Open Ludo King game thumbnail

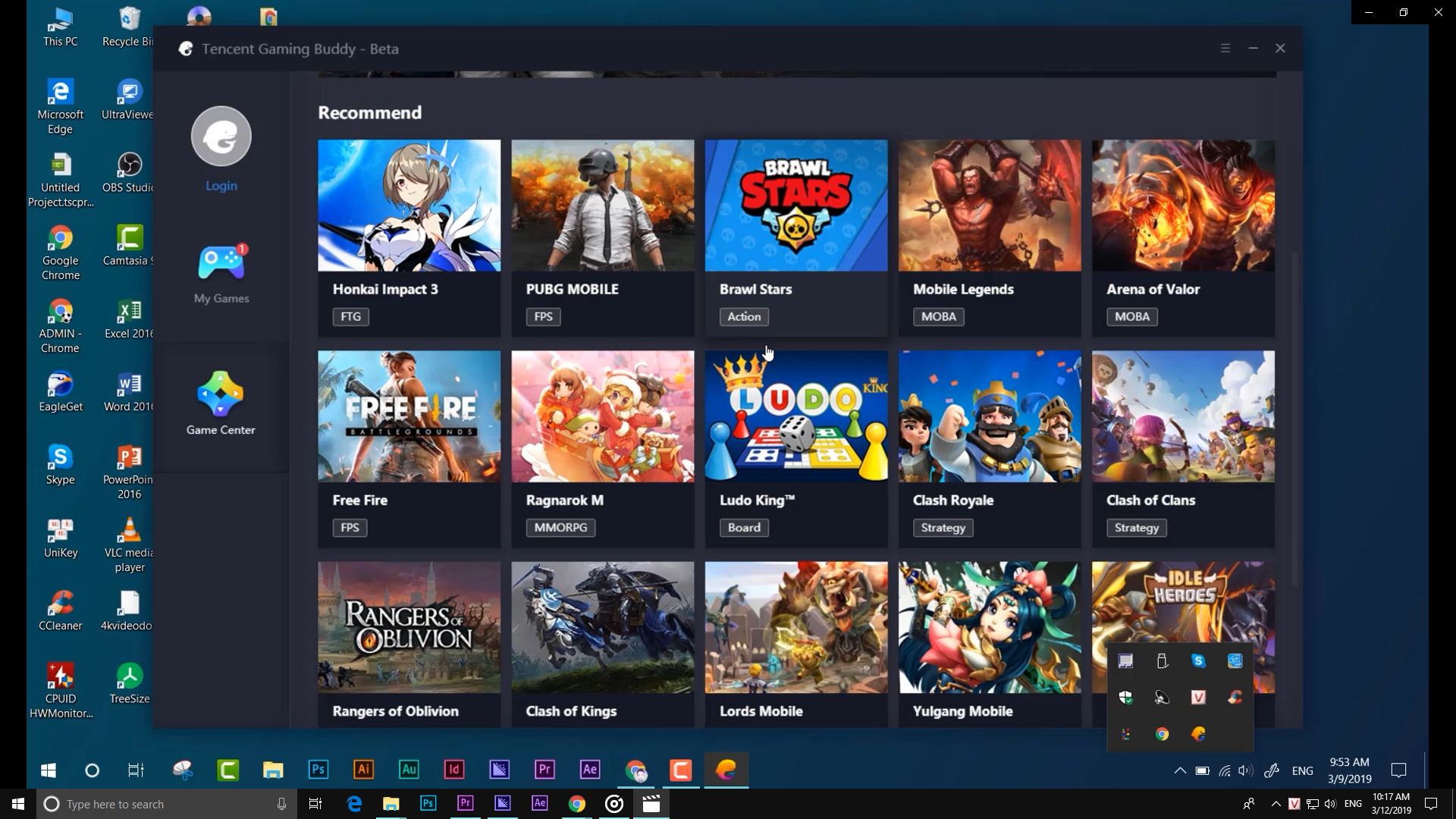coord(795,416)
